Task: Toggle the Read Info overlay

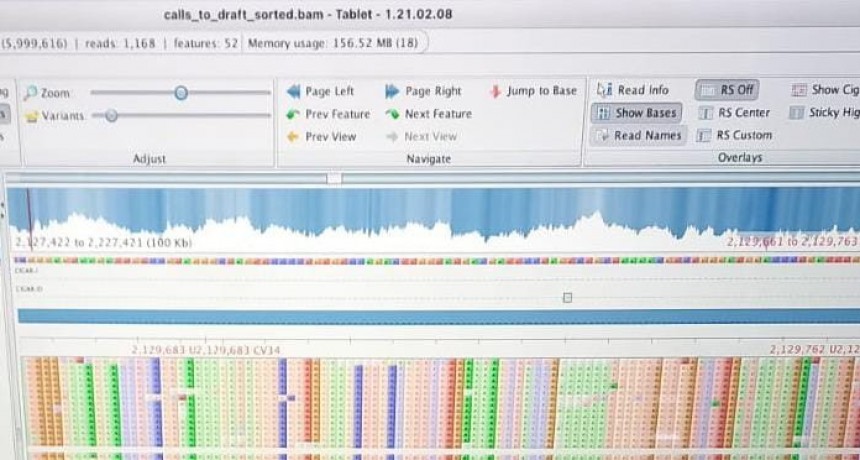Action: coord(633,90)
